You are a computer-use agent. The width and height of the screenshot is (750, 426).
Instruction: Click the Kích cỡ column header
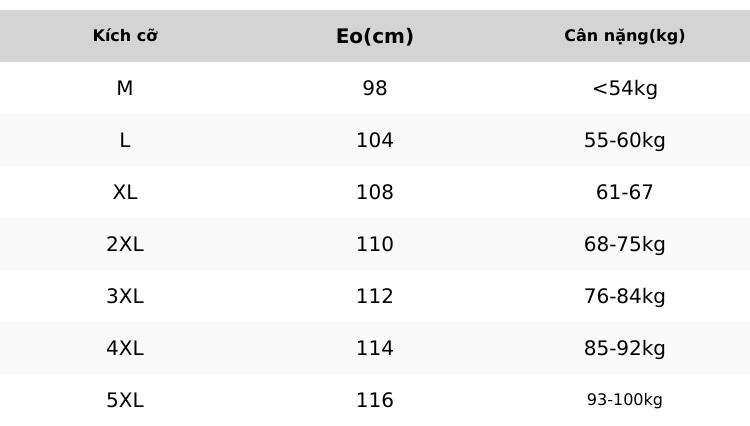click(125, 36)
